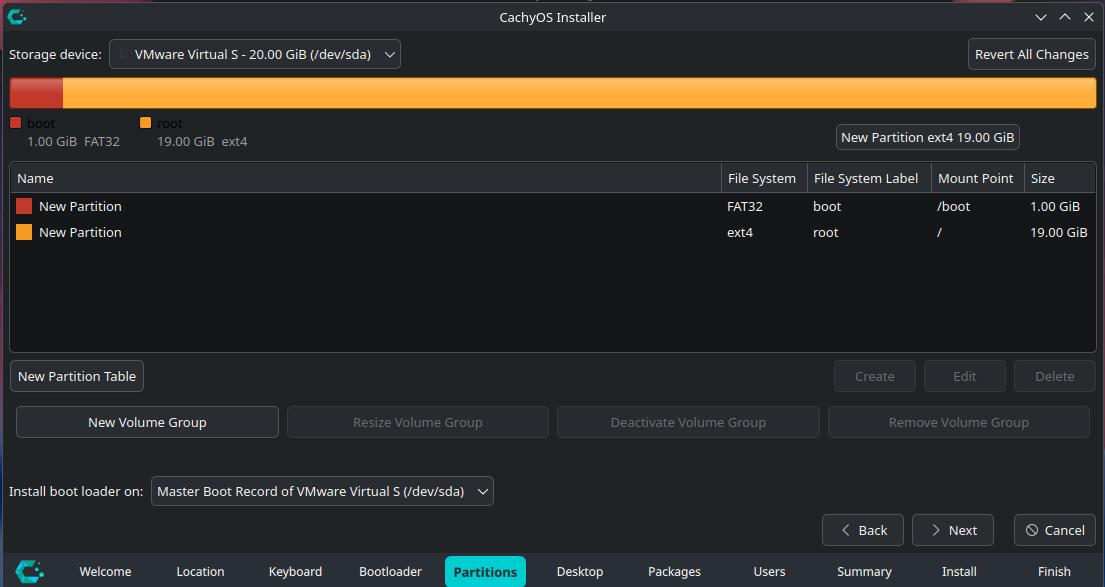Click the orange root legend square
This screenshot has width=1105, height=587.
coord(145,123)
